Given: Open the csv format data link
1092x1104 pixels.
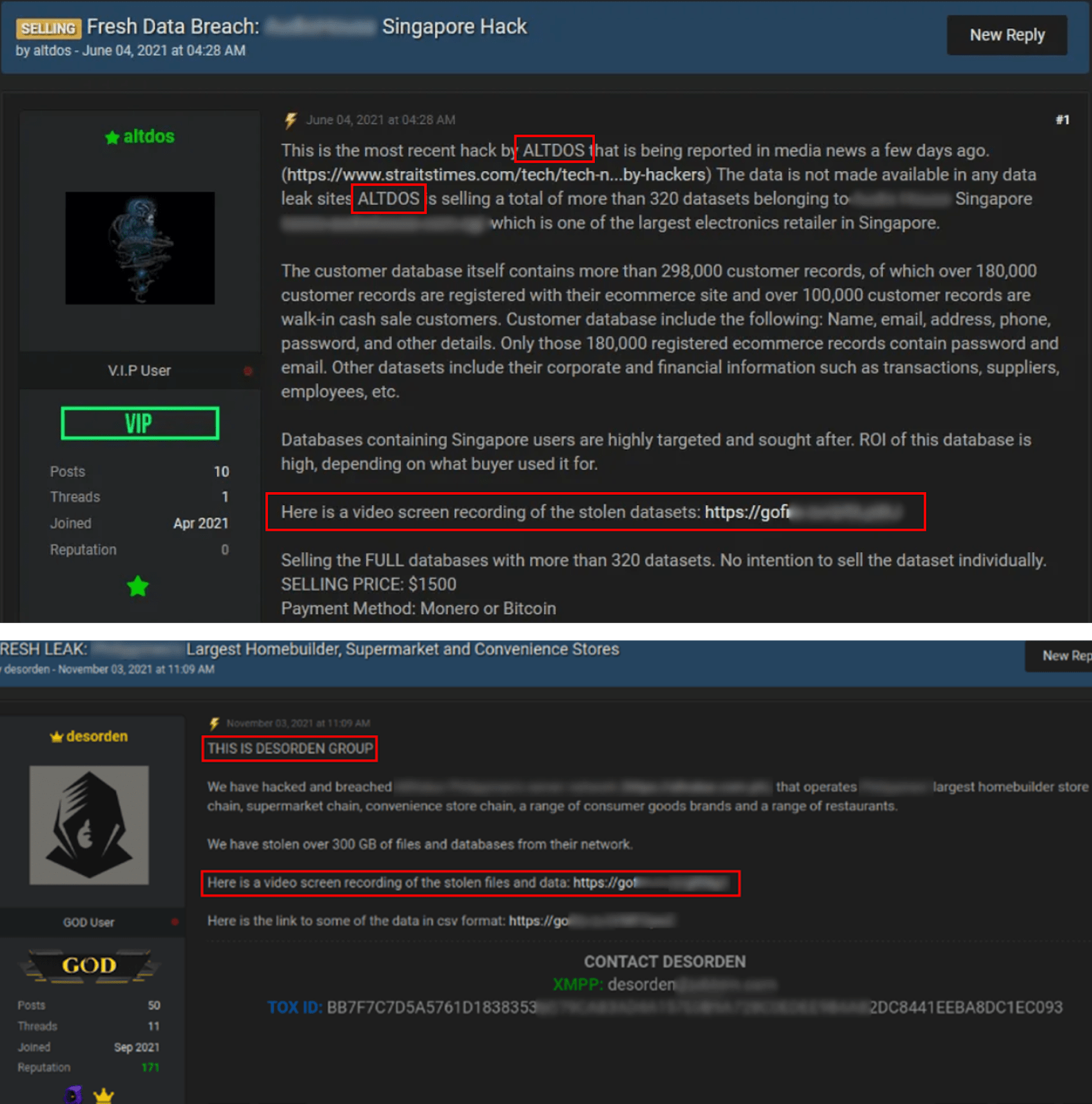Looking at the screenshot, I should click(592, 920).
